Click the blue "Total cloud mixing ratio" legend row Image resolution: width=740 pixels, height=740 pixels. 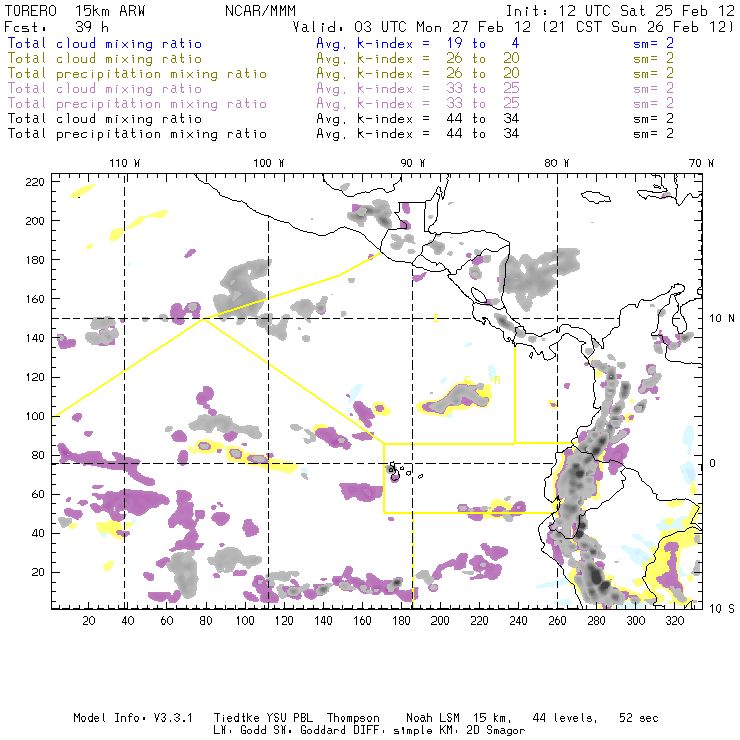pyautogui.click(x=105, y=43)
